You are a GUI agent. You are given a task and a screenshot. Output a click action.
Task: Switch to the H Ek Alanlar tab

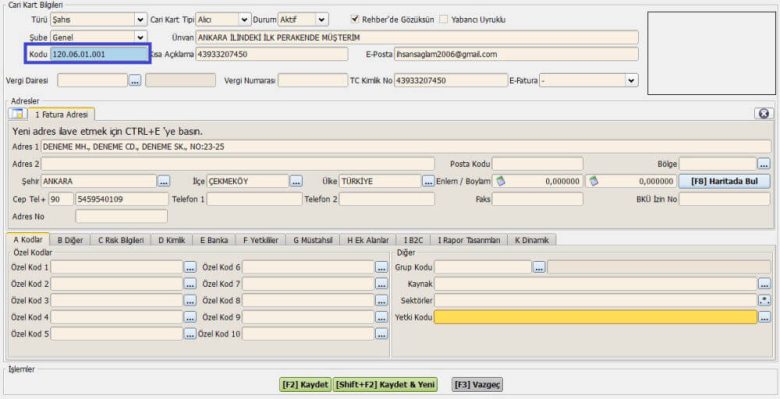pos(368,240)
